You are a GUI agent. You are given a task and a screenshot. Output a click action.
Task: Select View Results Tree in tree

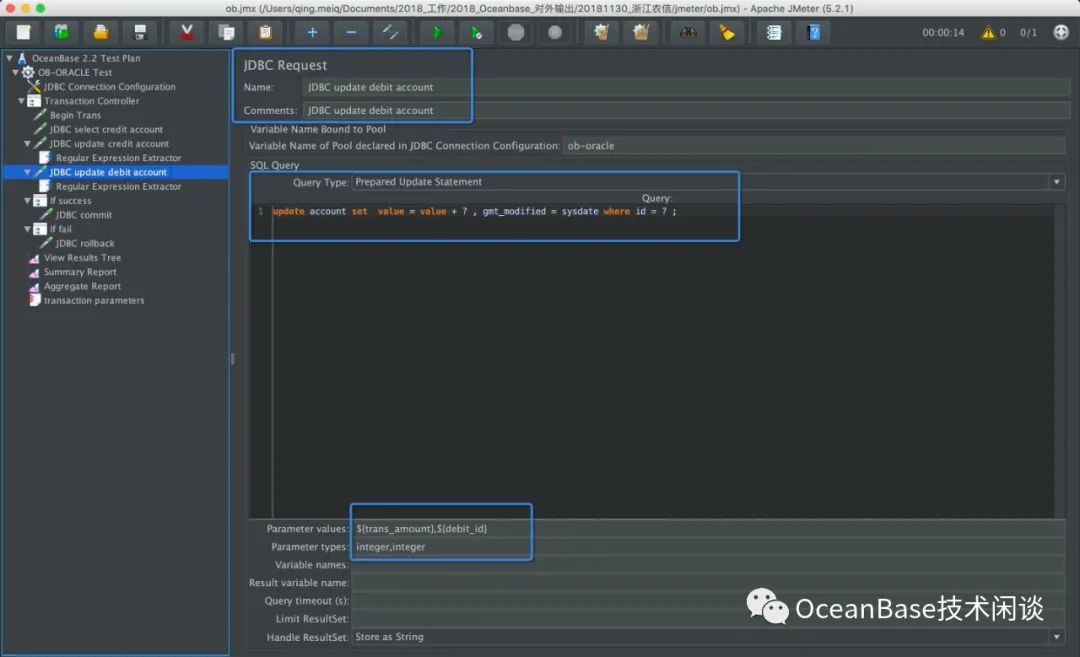tap(82, 258)
